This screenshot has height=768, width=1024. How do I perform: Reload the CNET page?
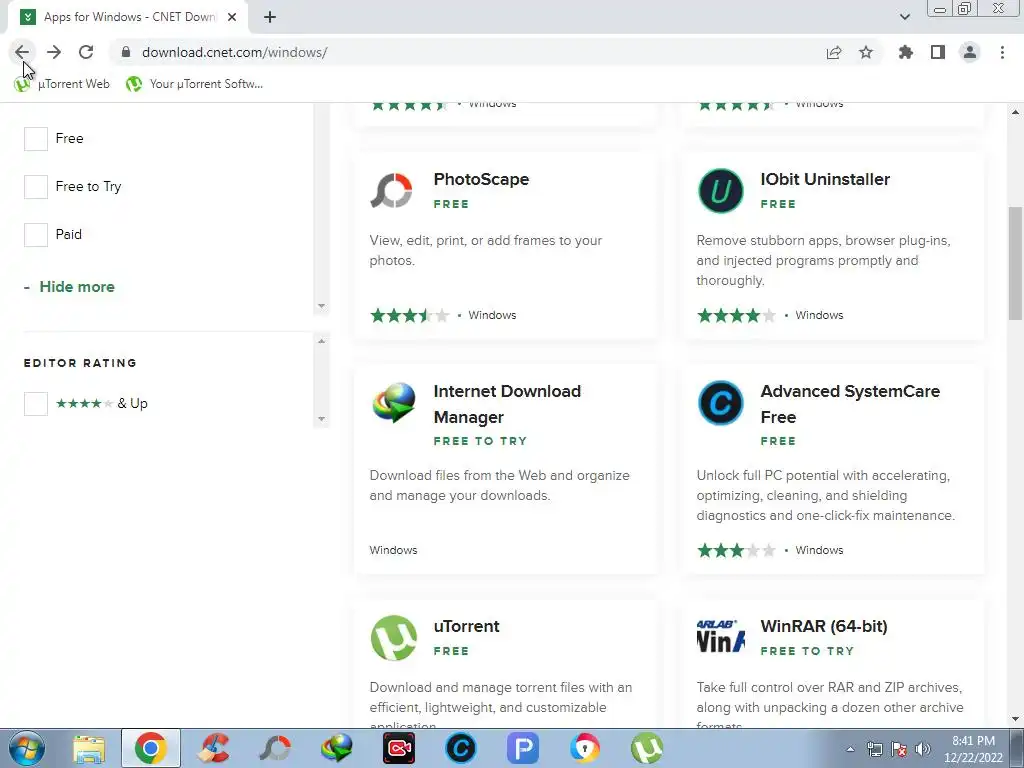86,52
